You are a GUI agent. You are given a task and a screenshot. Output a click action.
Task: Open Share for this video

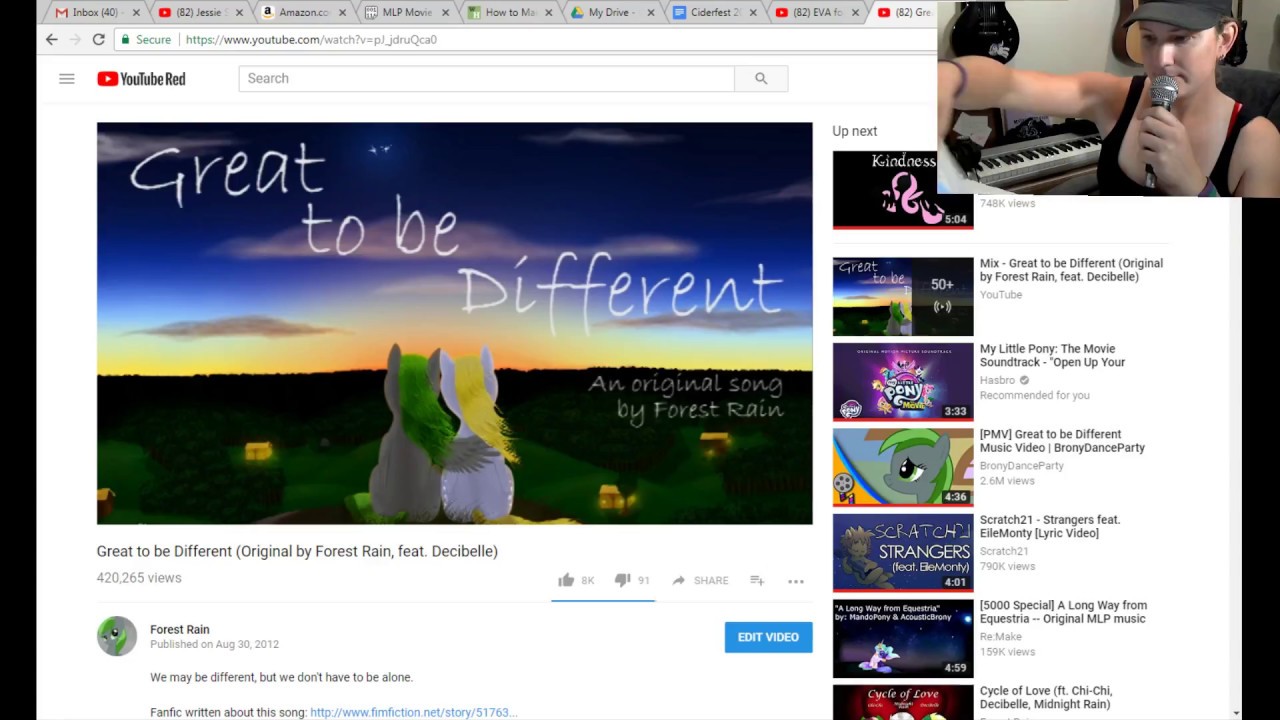(700, 580)
